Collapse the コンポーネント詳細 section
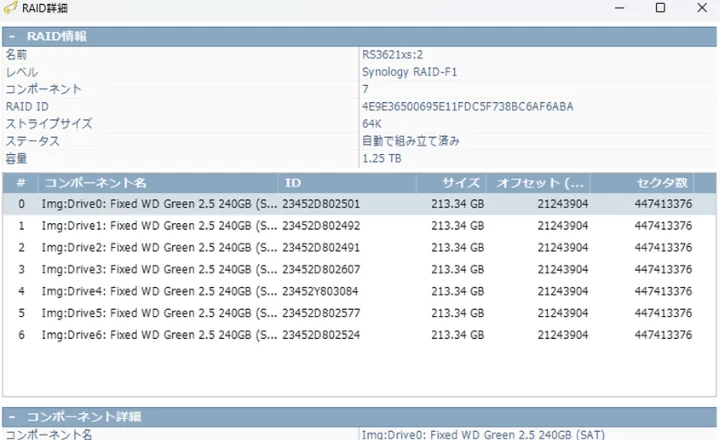Image resolution: width=720 pixels, height=440 pixels. 12,417
